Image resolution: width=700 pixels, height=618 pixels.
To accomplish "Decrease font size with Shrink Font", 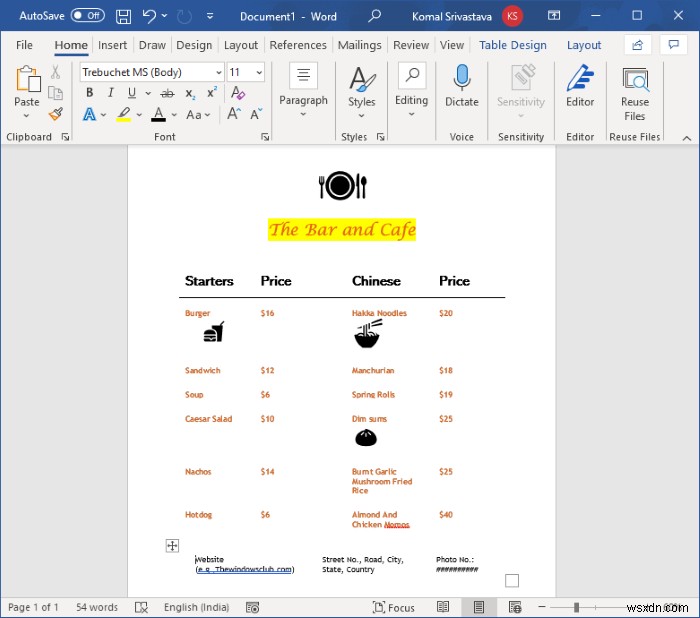I will pos(256,114).
